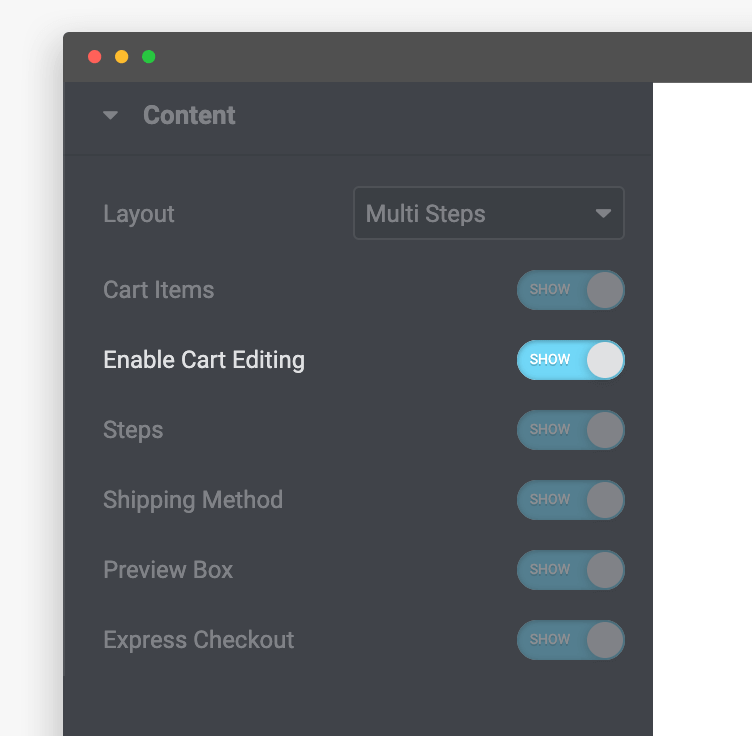Toggle the Shipping Method switch
752x736 pixels.
[571, 500]
